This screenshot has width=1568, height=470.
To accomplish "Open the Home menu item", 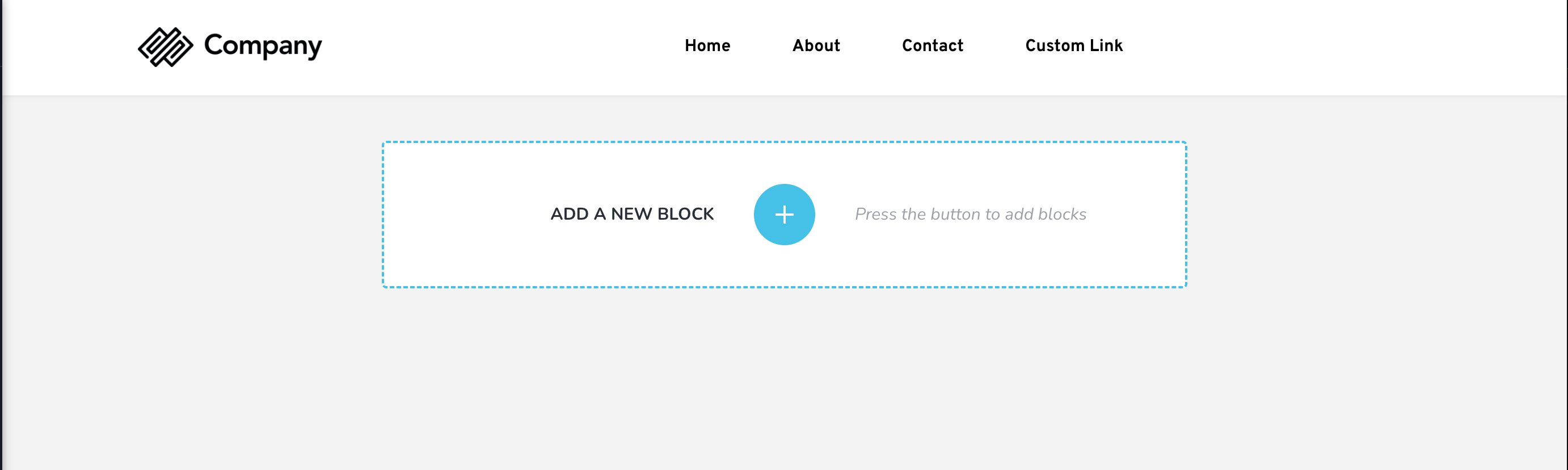I will (707, 45).
